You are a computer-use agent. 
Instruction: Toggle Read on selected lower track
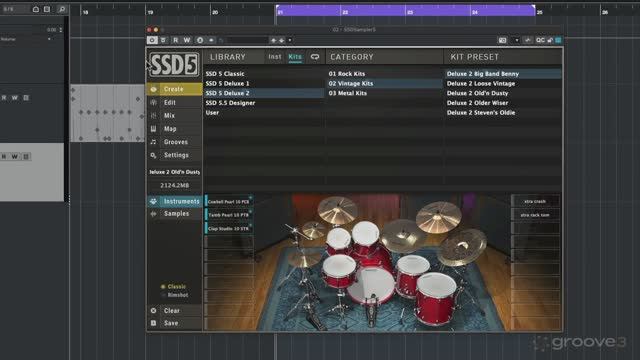(x=4, y=157)
